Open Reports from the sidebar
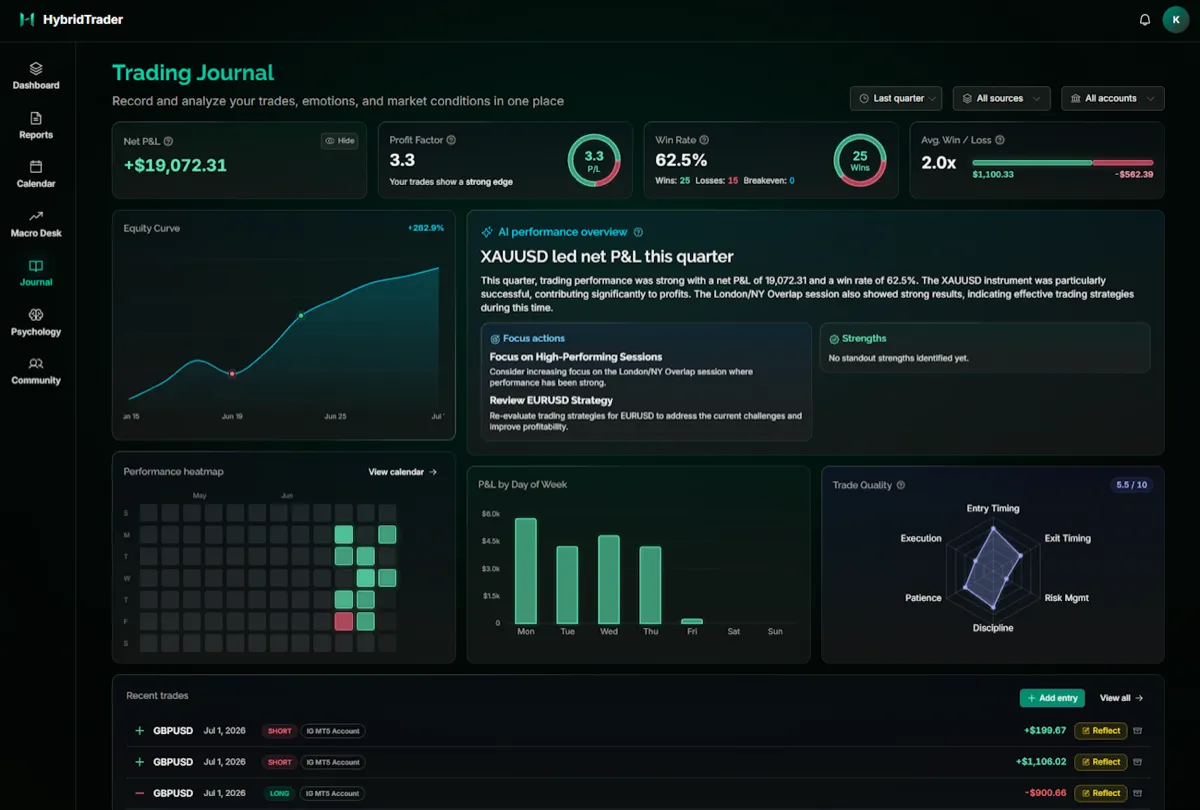The image size is (1200, 810). coord(36,126)
